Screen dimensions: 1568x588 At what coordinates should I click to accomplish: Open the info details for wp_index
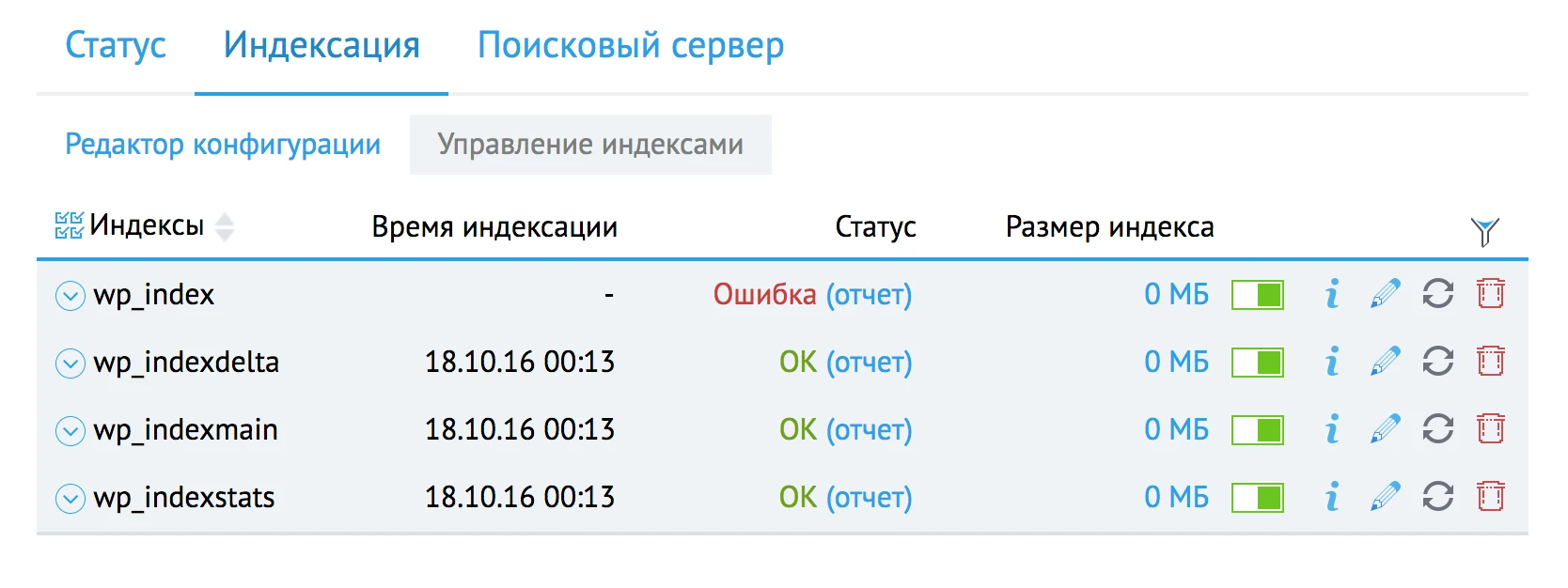pos(1331,294)
